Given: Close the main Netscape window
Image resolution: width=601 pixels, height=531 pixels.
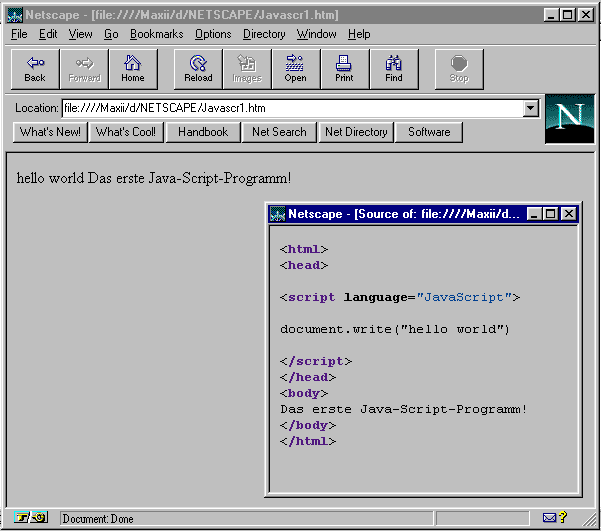Looking at the screenshot, I should click(586, 15).
